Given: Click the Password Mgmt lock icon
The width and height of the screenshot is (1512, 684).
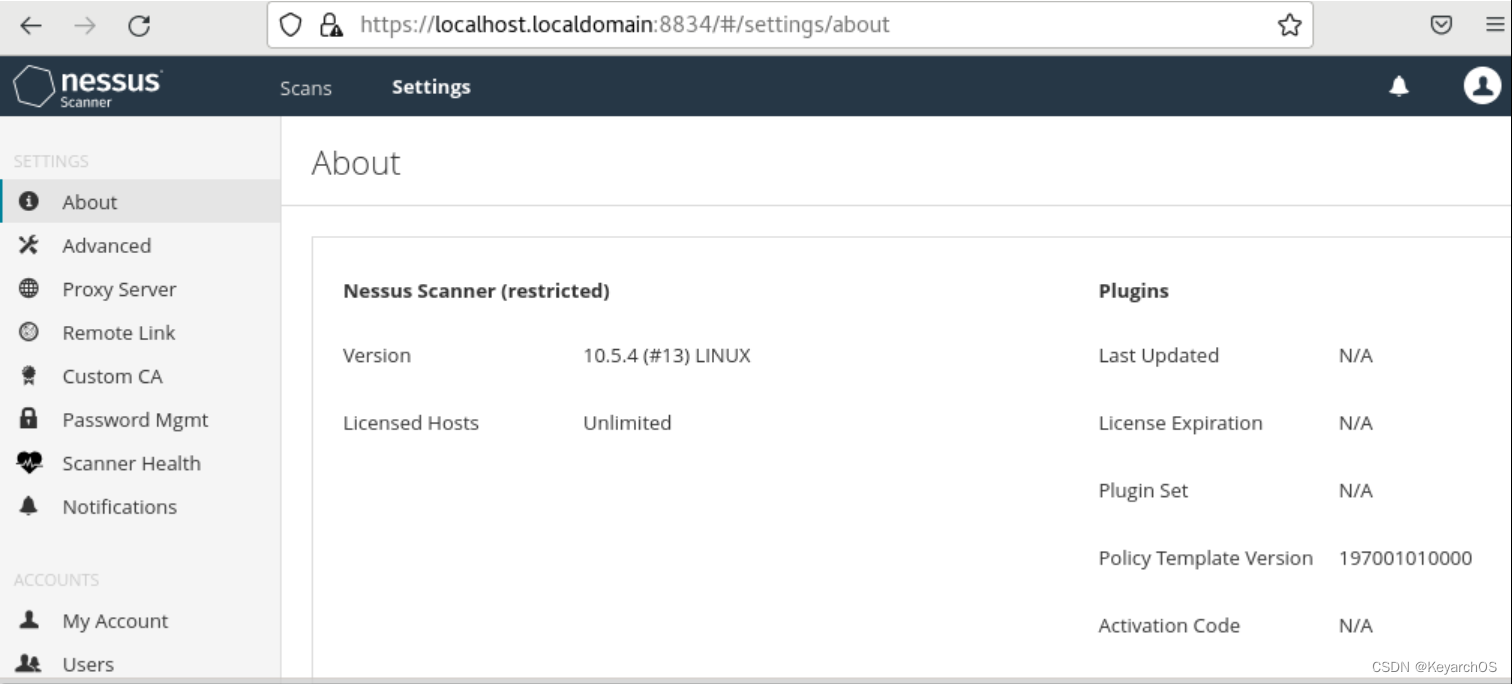Looking at the screenshot, I should [x=29, y=419].
